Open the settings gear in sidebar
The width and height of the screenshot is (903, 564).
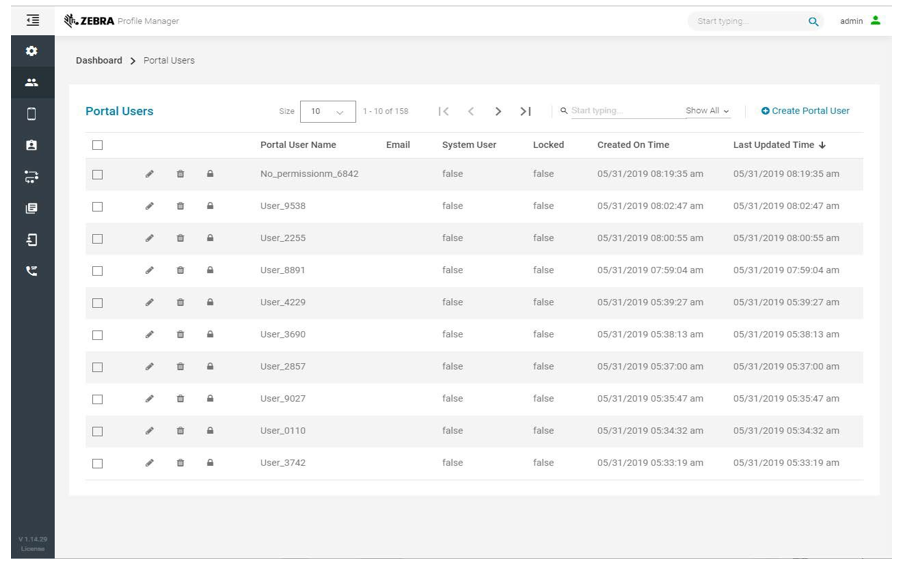32,50
